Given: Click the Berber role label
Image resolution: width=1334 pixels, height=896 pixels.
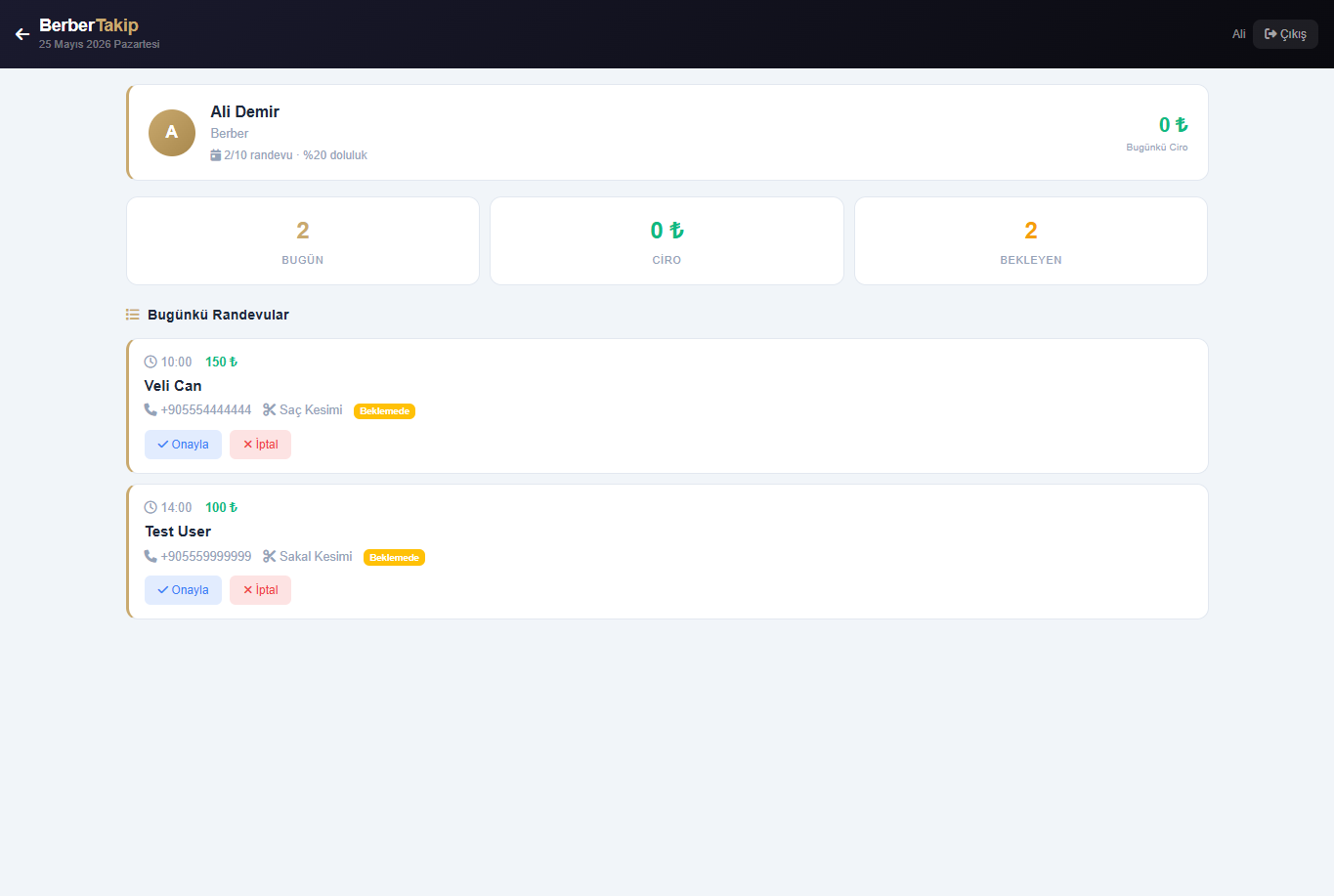Looking at the screenshot, I should pyautogui.click(x=230, y=133).
